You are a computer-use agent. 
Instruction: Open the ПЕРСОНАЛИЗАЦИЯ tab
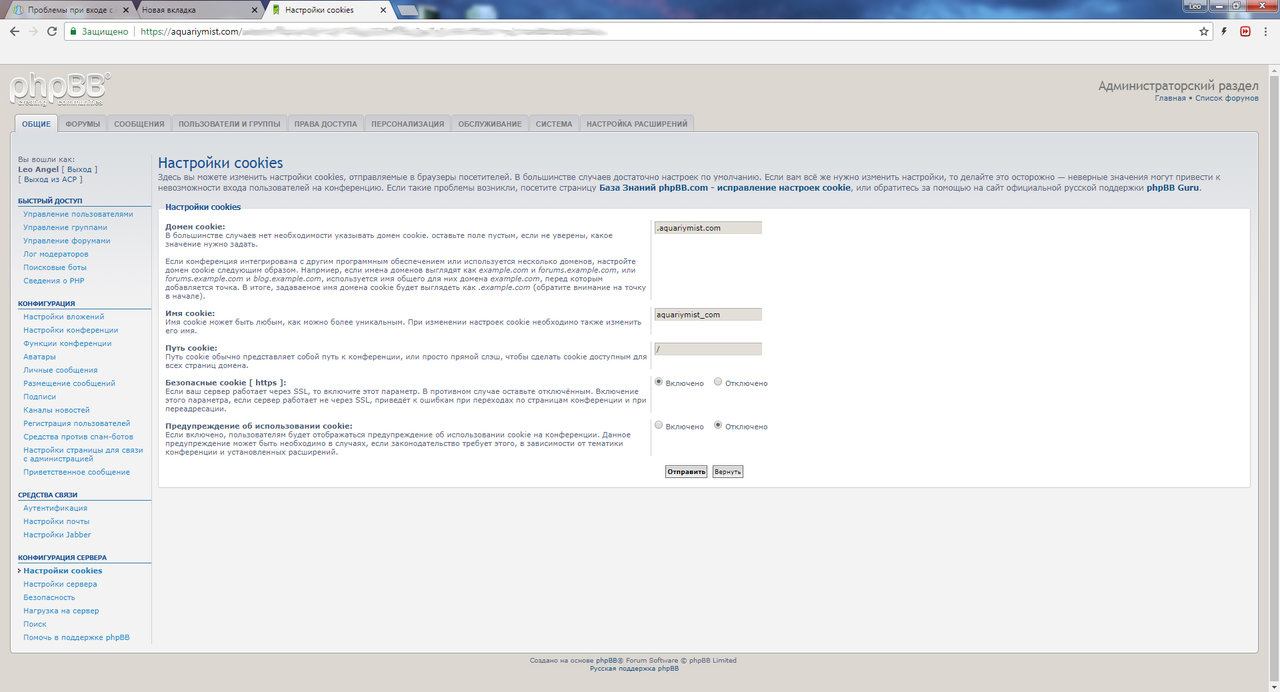(407, 124)
